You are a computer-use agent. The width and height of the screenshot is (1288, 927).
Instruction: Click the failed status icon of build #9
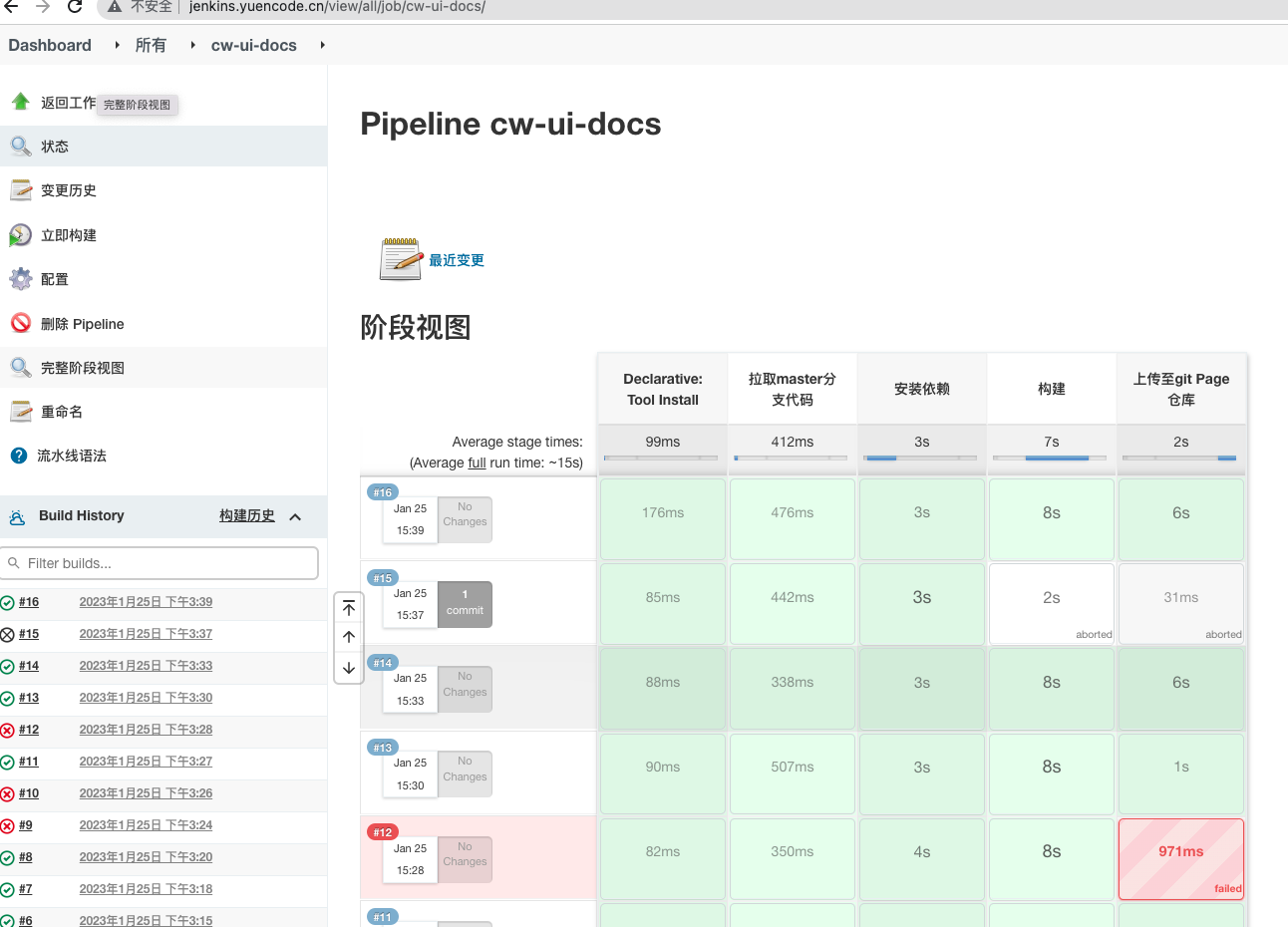click(x=7, y=826)
